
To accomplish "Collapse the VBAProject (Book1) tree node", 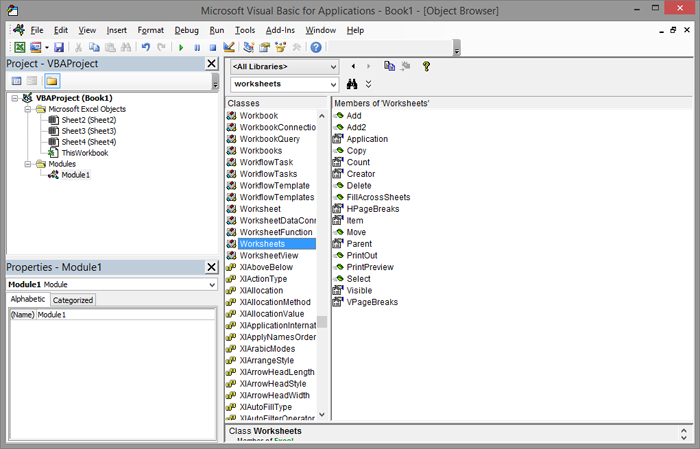I will pos(15,98).
